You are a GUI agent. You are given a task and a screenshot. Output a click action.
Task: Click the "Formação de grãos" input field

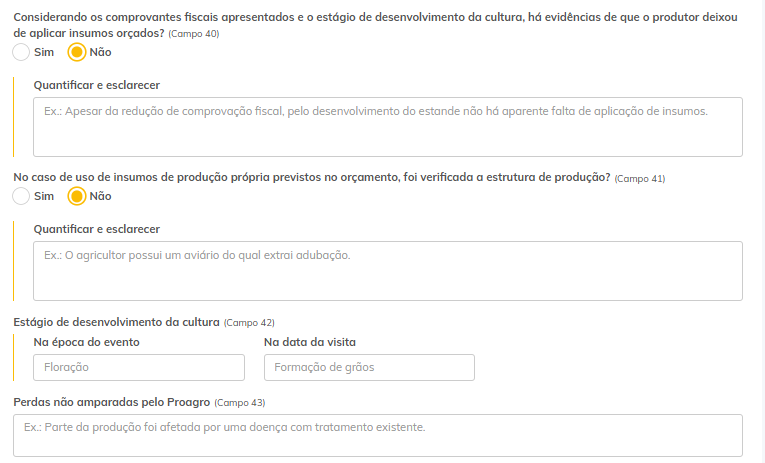pos(369,368)
